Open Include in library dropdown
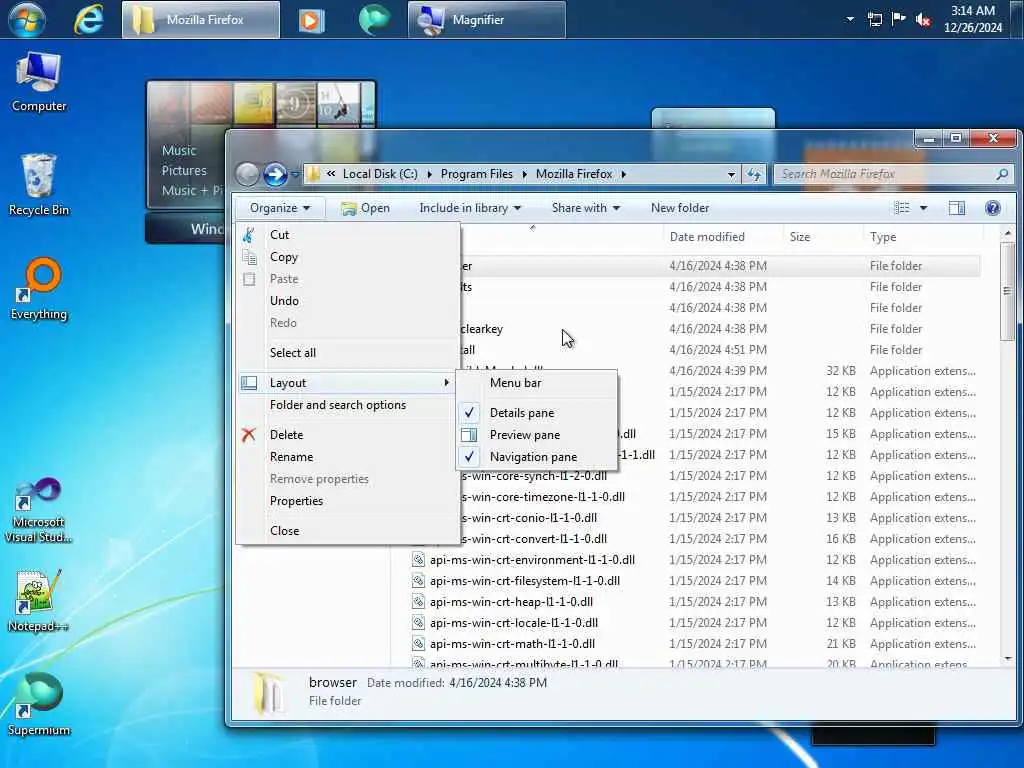The image size is (1024, 768). 470,208
